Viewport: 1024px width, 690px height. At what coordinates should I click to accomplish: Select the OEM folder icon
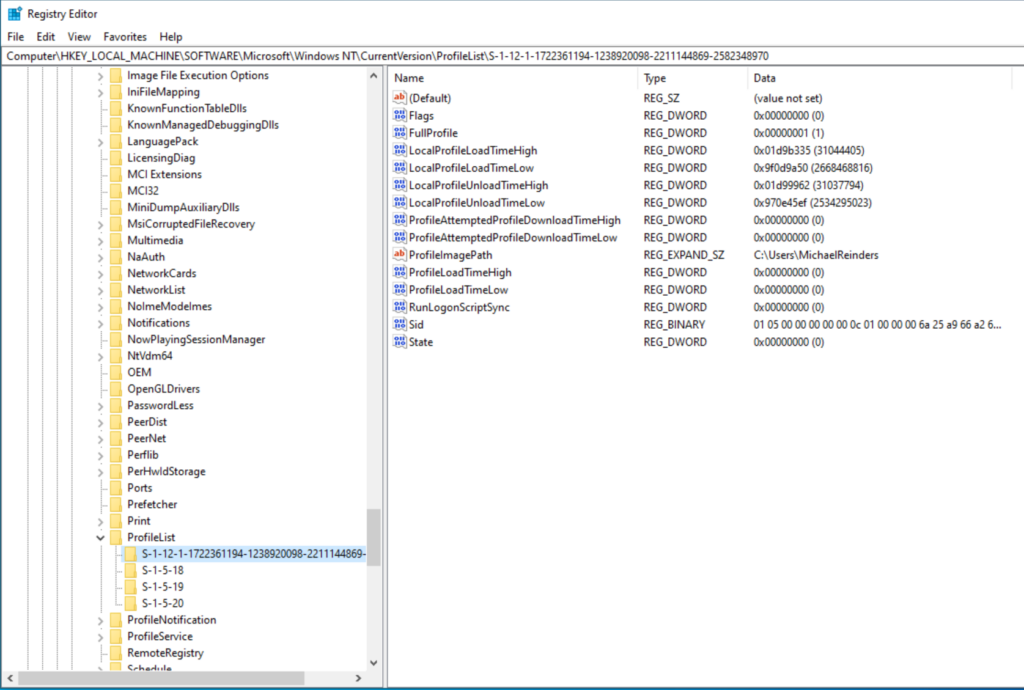tap(116, 373)
